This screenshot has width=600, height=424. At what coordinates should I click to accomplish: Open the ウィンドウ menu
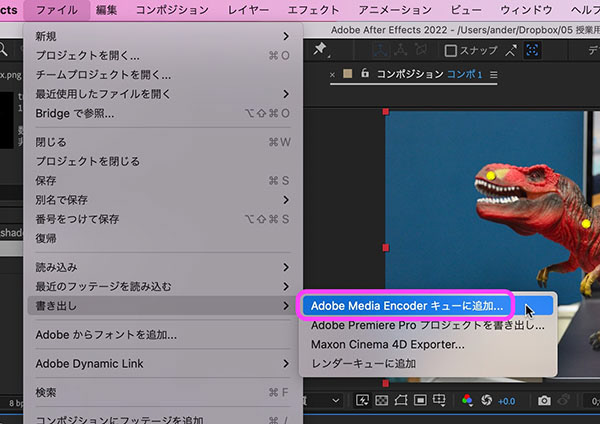[526, 10]
